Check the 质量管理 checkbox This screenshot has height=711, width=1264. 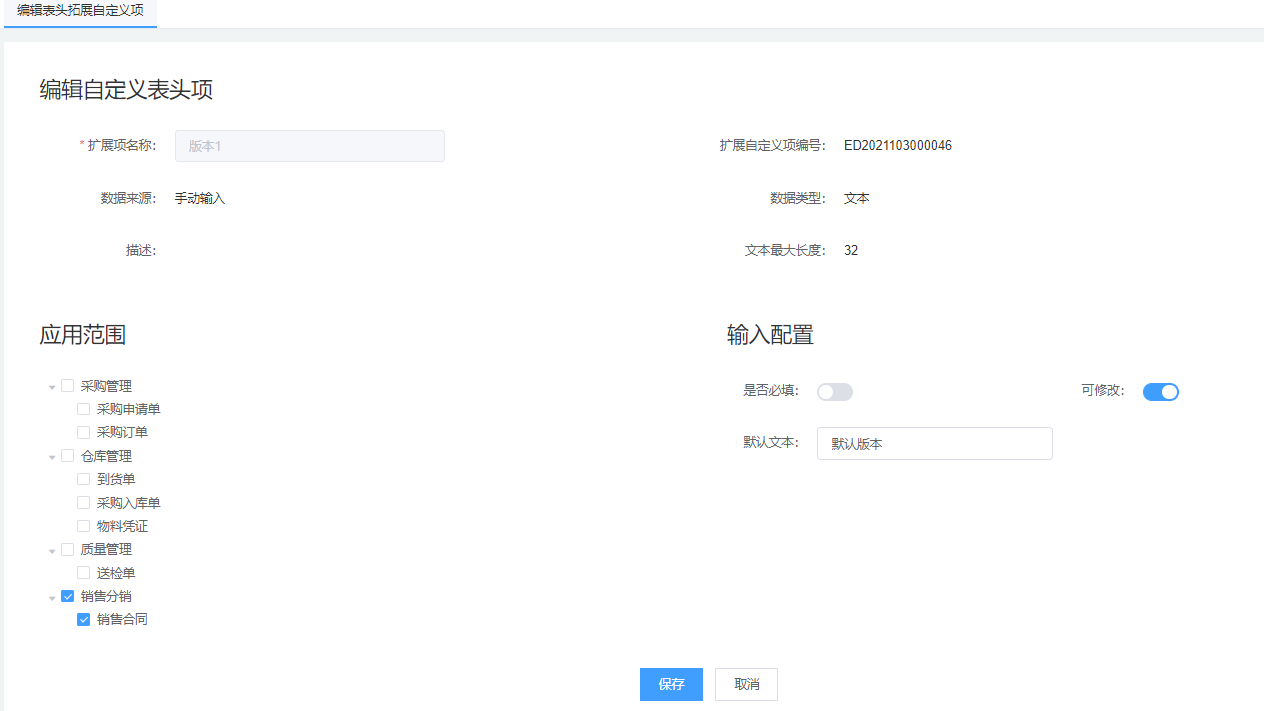pos(68,549)
